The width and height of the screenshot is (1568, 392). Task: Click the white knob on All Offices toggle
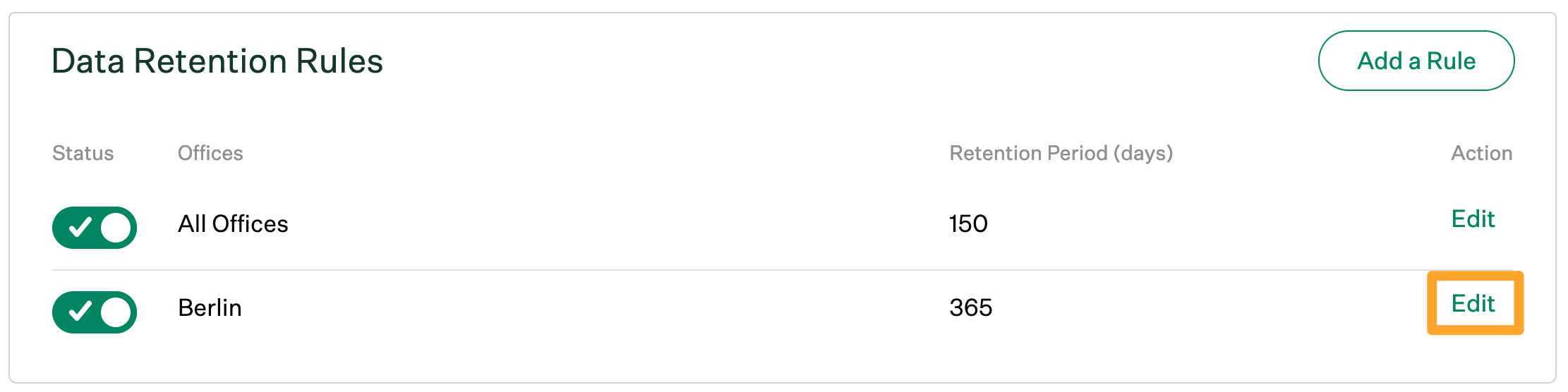(x=116, y=228)
